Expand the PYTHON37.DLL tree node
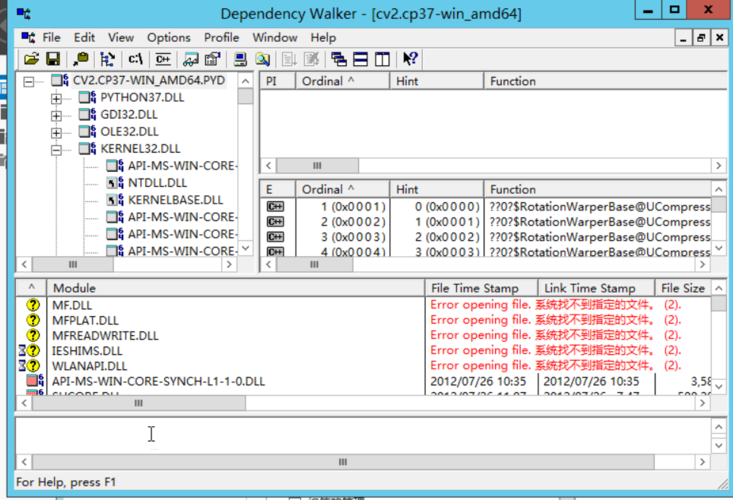Screen dimensions: 733x500 [x=56, y=99]
